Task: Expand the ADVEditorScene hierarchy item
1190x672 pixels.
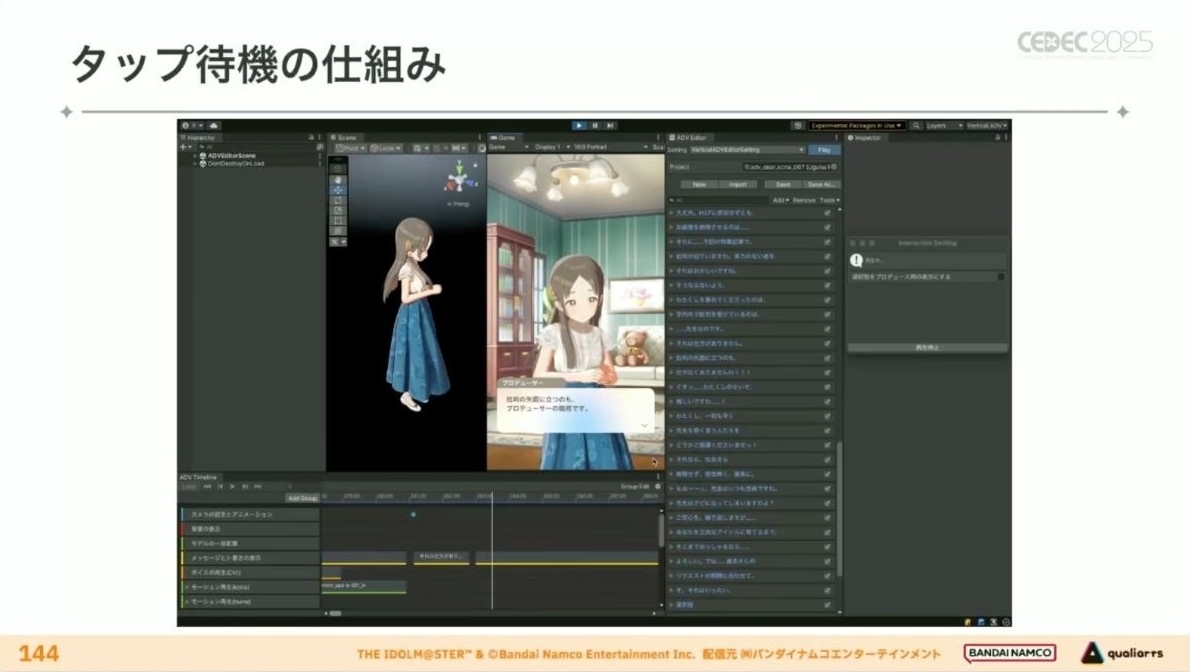Action: pos(194,156)
